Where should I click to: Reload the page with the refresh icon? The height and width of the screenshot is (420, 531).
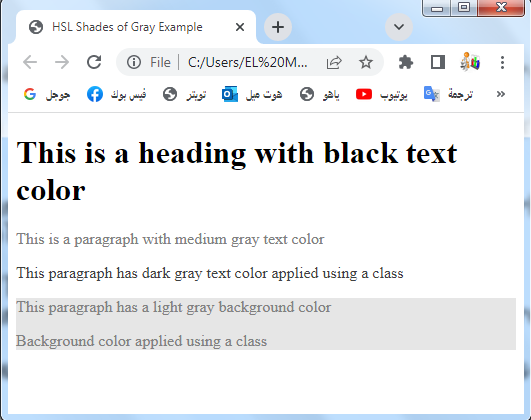[x=94, y=62]
